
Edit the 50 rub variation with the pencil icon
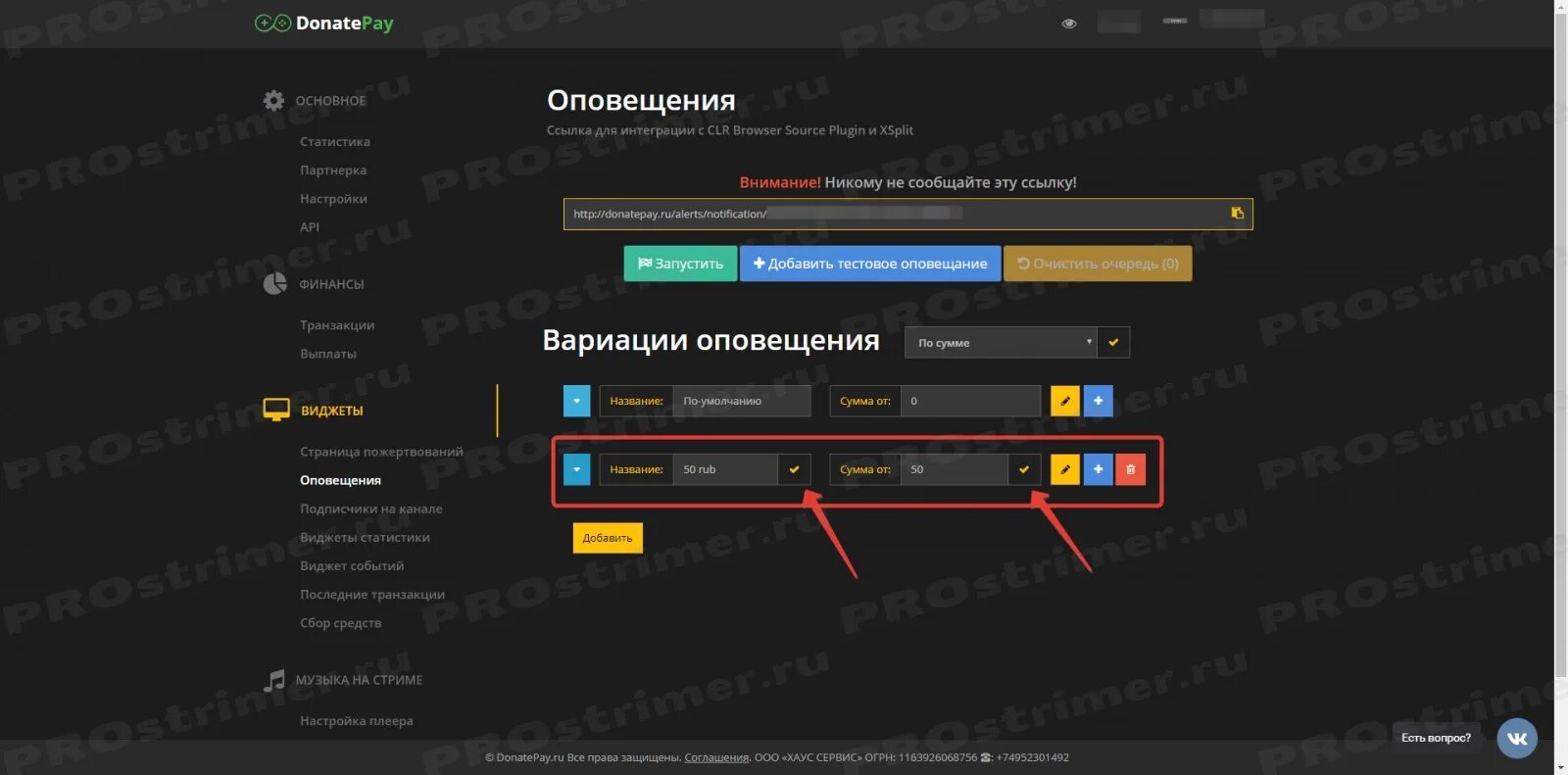1065,469
